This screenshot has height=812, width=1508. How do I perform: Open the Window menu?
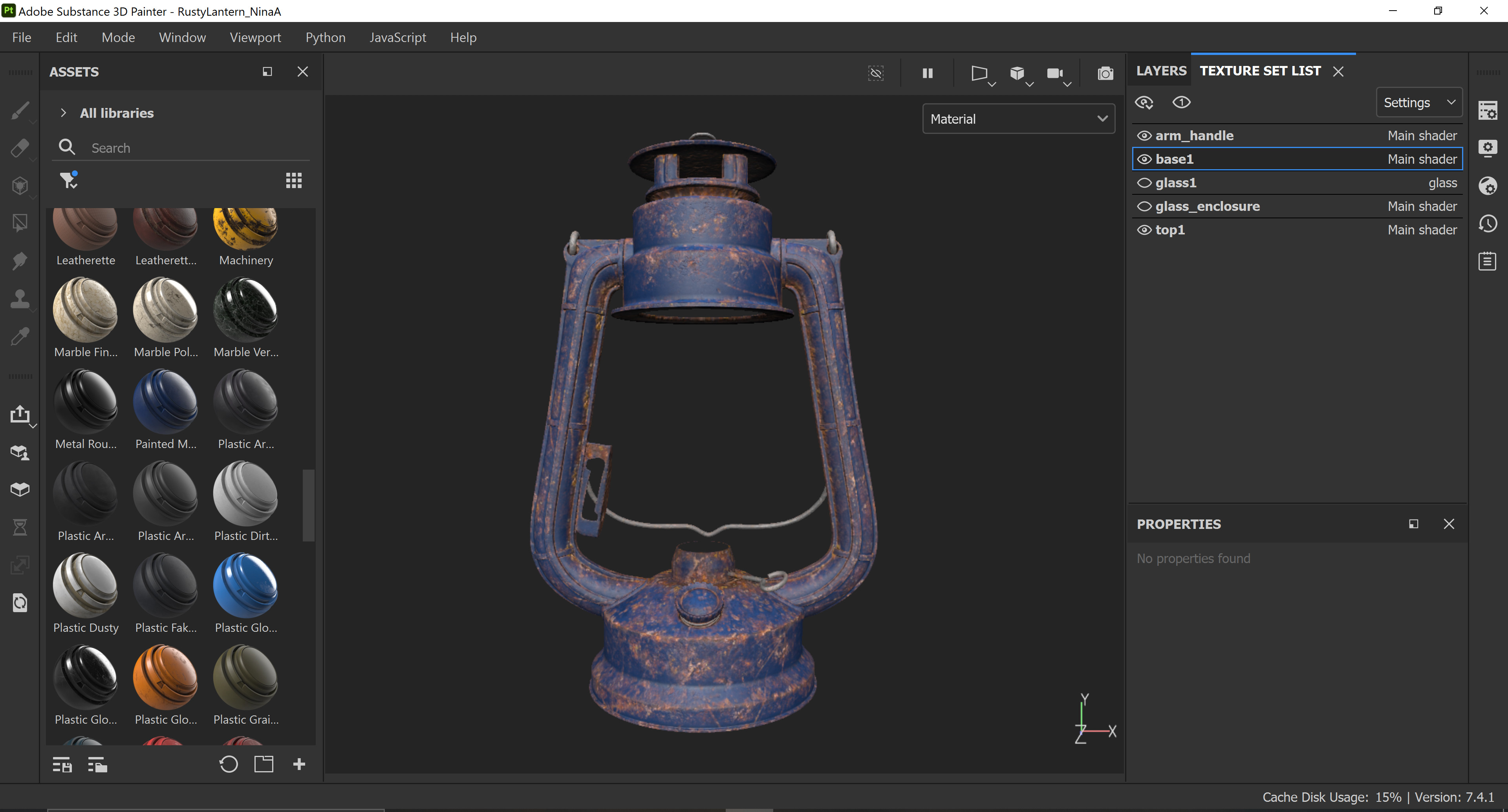[x=182, y=37]
